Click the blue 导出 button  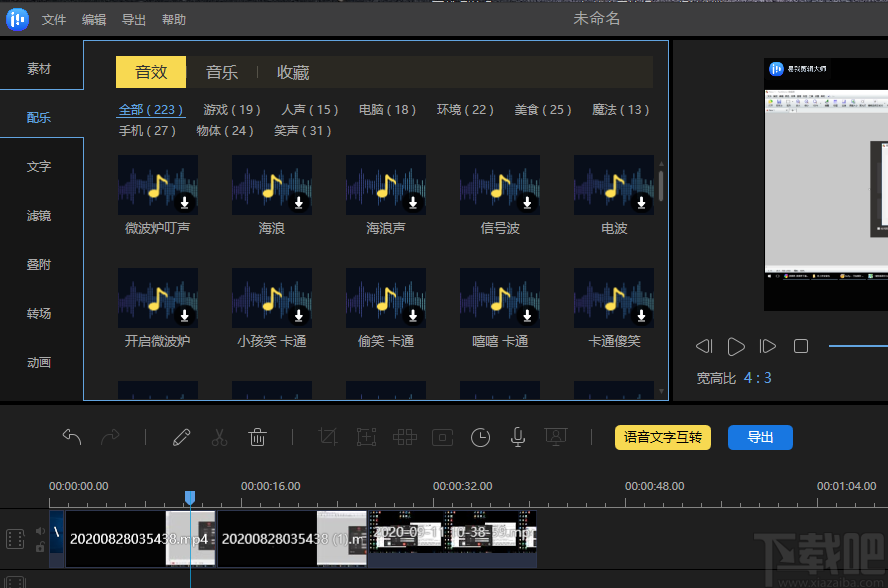tap(760, 437)
